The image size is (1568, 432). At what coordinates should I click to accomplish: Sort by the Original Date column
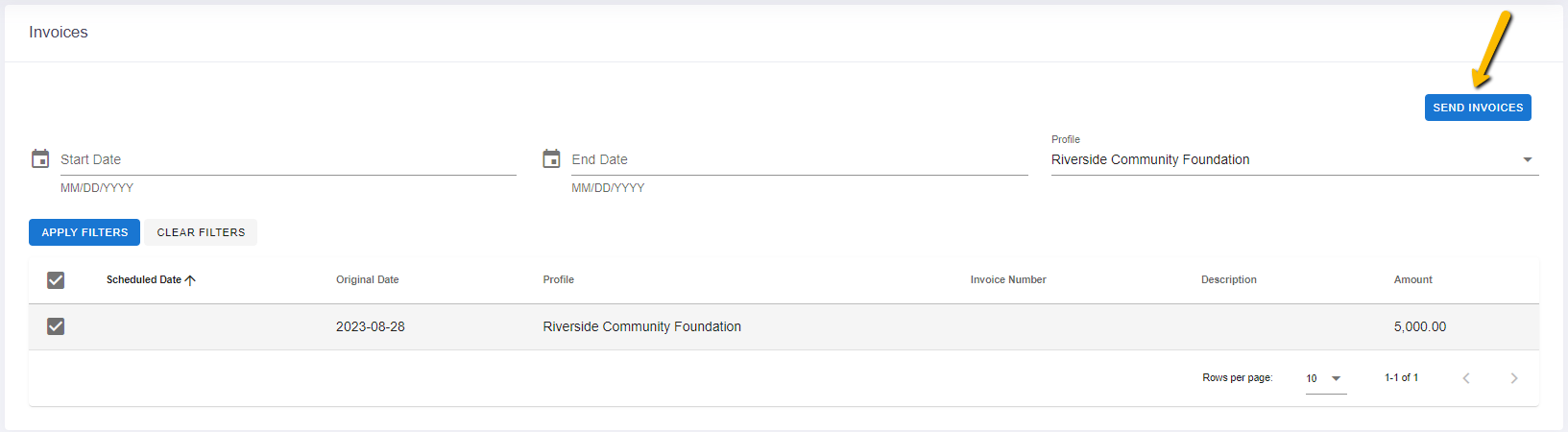pyautogui.click(x=367, y=279)
